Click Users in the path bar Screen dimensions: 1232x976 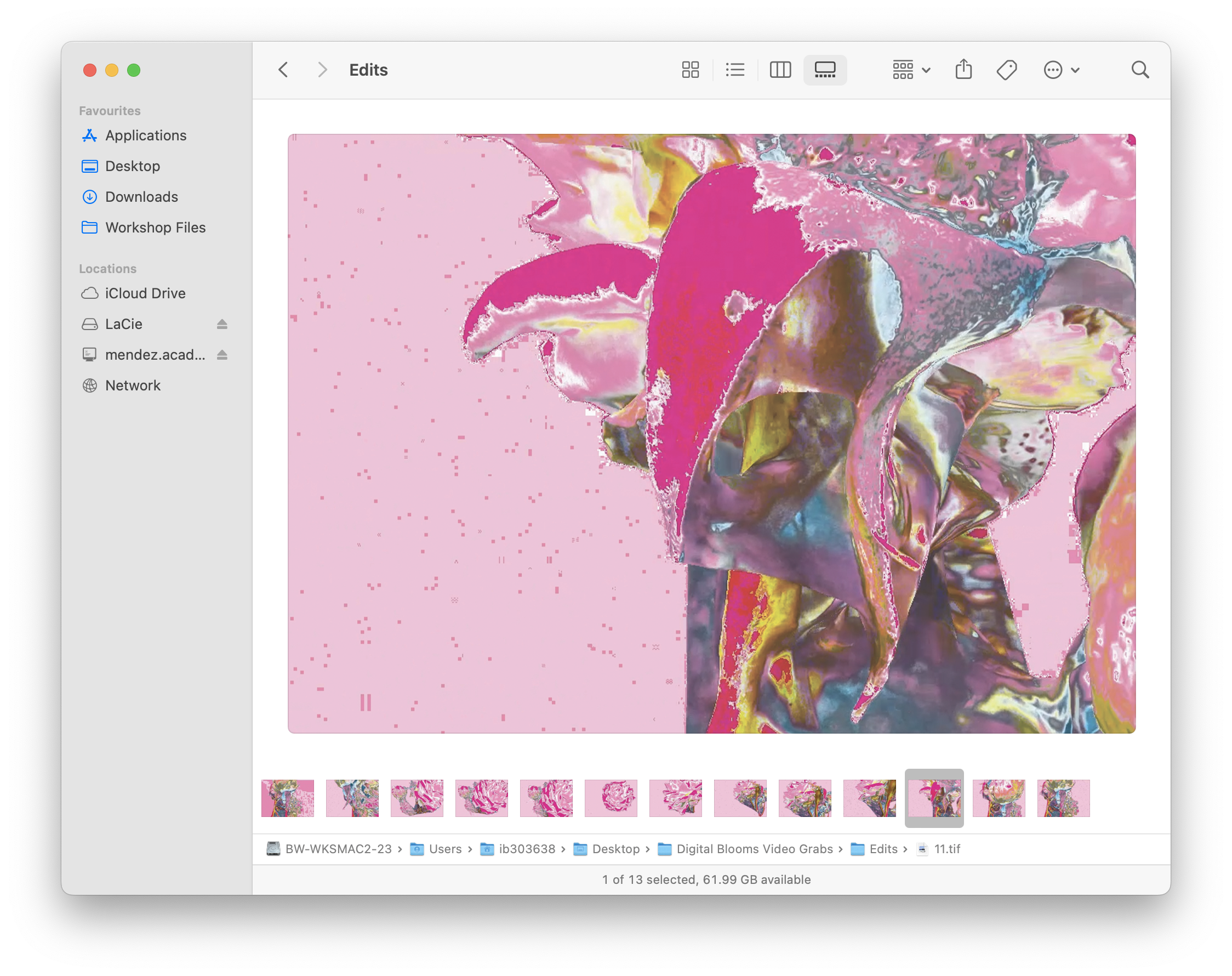tap(436, 849)
